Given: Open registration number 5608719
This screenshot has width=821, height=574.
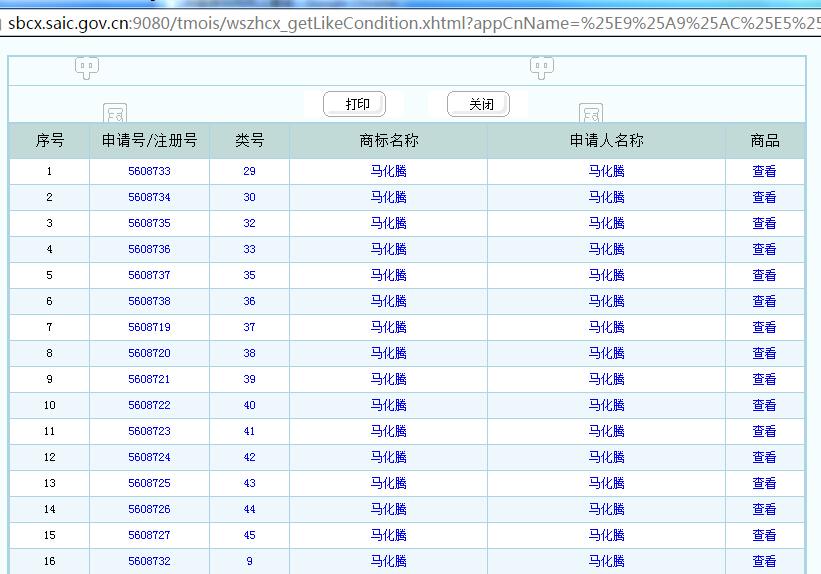Looking at the screenshot, I should point(149,327).
